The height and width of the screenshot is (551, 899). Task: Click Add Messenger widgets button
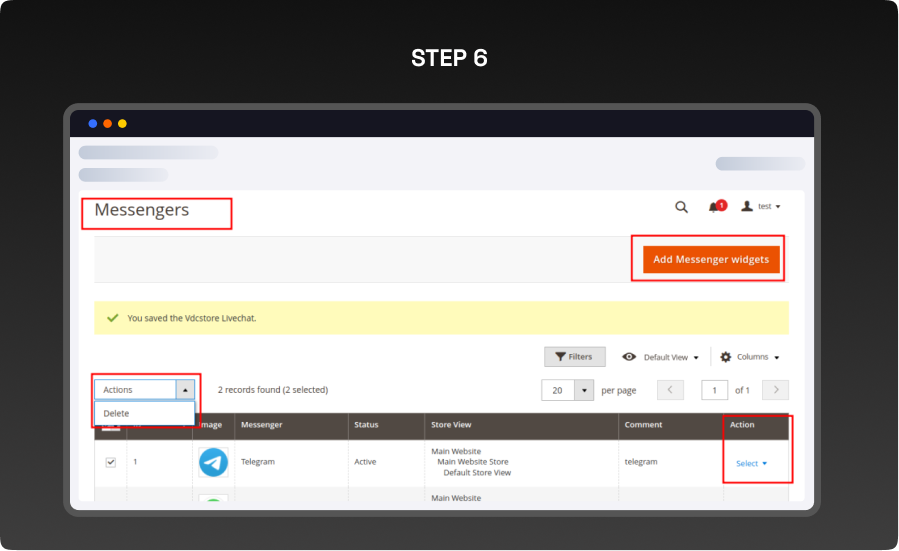tap(710, 260)
